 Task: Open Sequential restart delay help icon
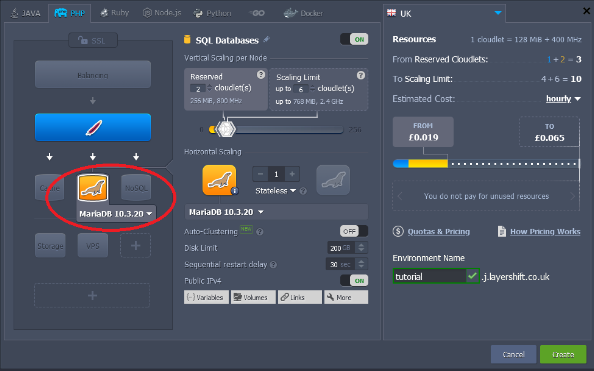coord(273,265)
